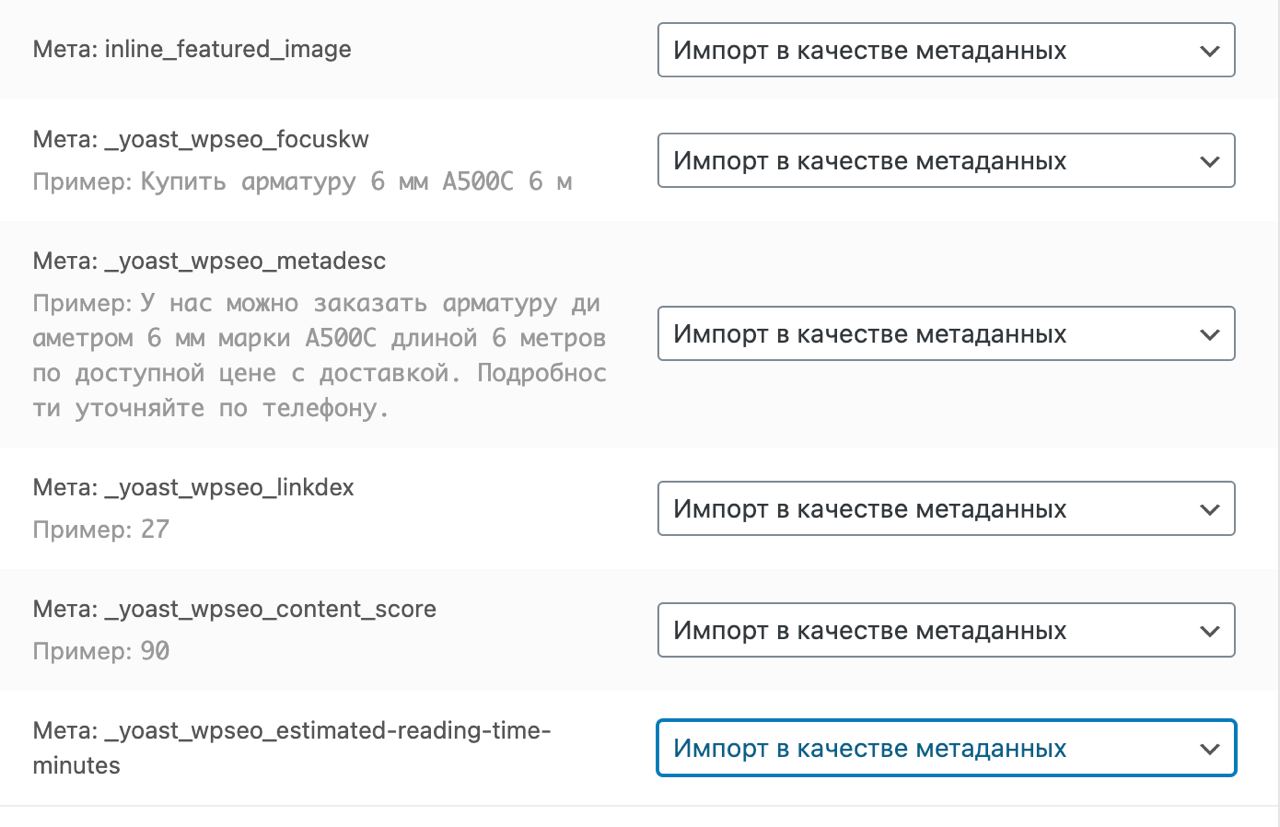Click the "Мета: inline_featured_image" label

tap(192, 49)
